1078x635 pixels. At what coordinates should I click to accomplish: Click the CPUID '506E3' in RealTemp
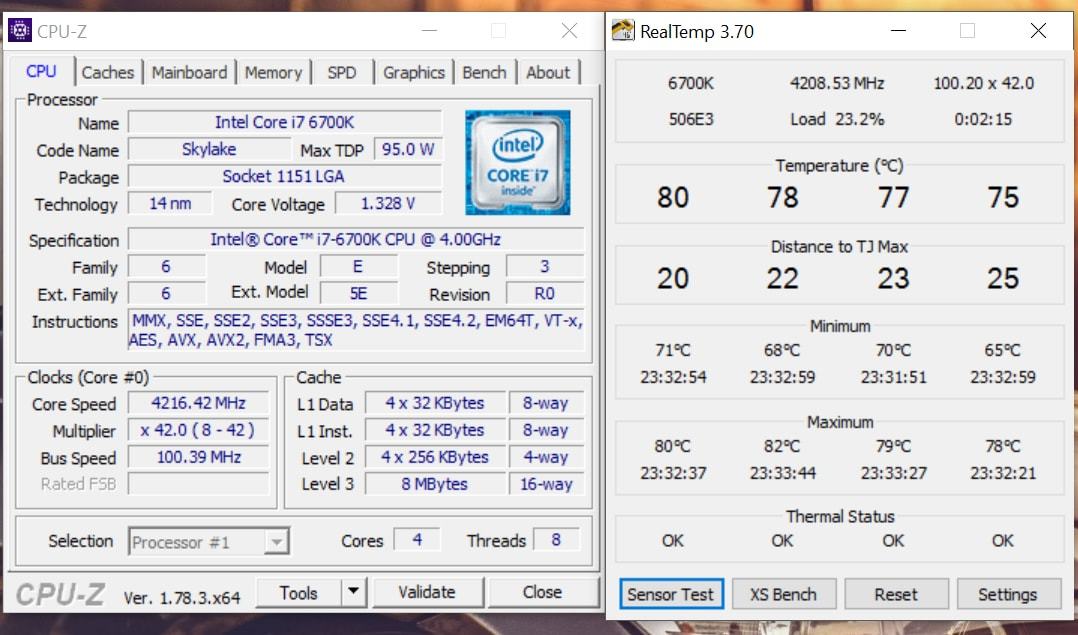click(691, 119)
